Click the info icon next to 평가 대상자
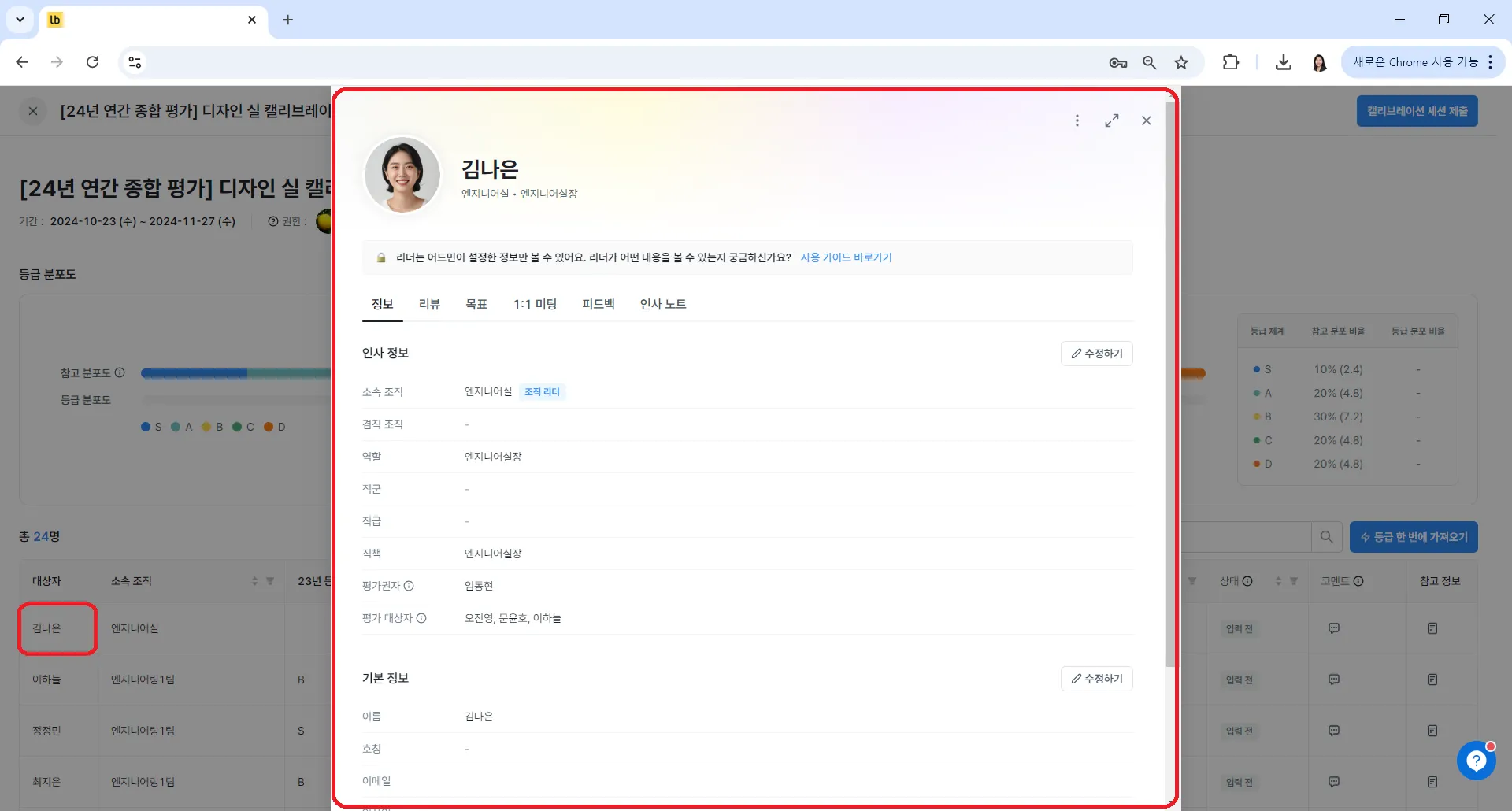 [x=421, y=618]
